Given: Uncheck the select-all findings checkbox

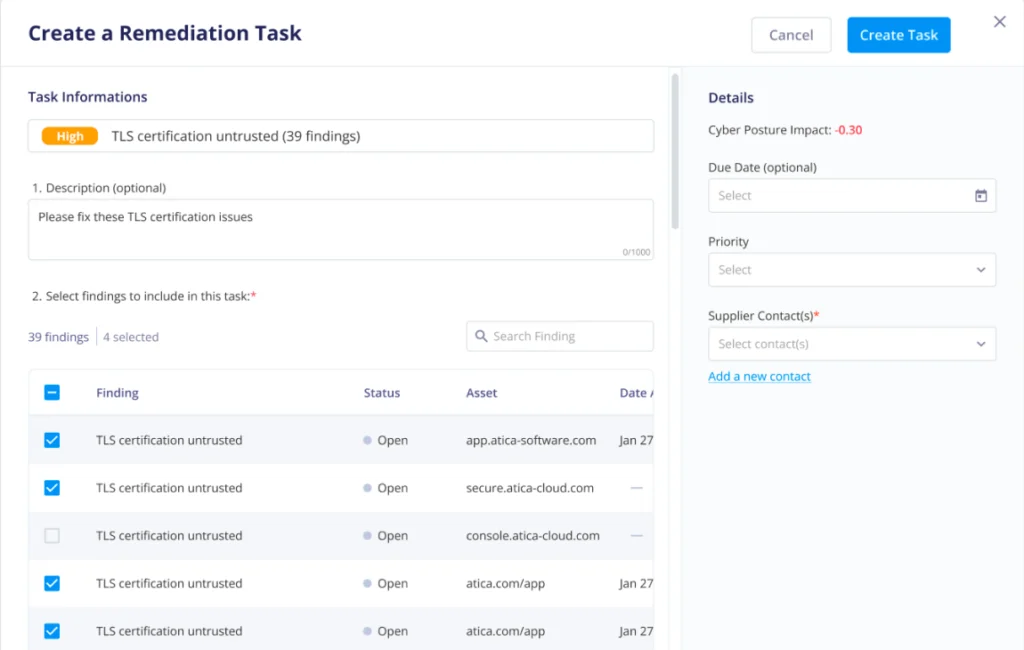Looking at the screenshot, I should (x=52, y=392).
